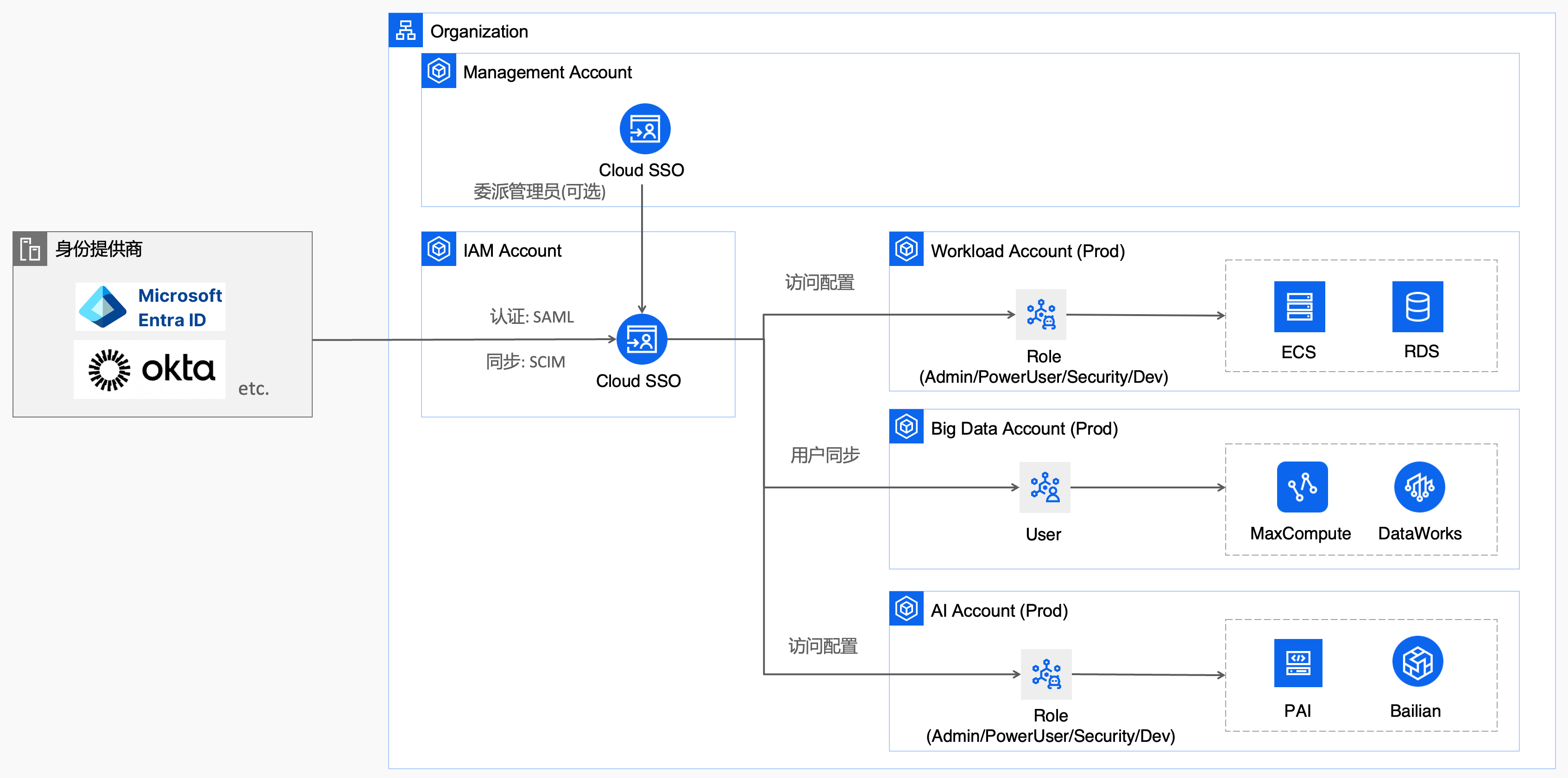Viewport: 1568px width, 778px height.
Task: Select the RDS database icon
Action: (1417, 306)
